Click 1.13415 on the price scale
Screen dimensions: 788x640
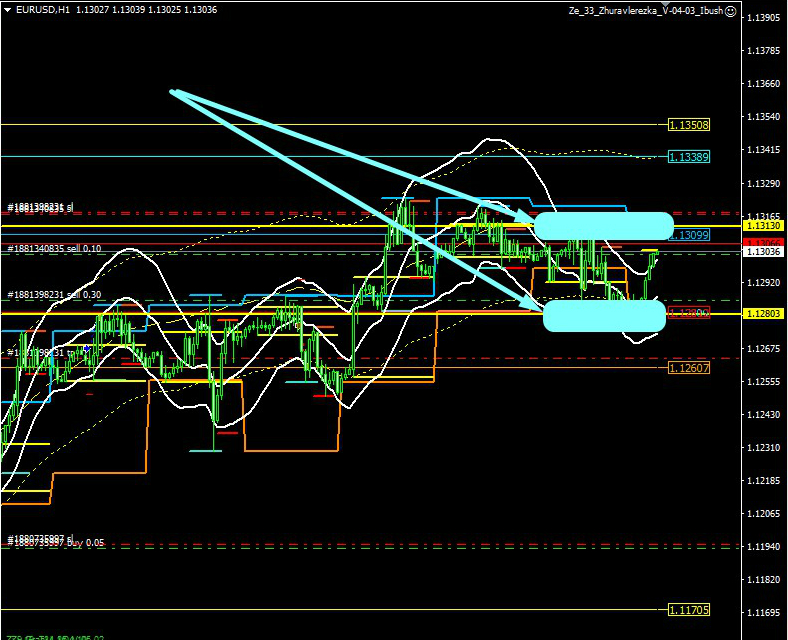coord(763,150)
